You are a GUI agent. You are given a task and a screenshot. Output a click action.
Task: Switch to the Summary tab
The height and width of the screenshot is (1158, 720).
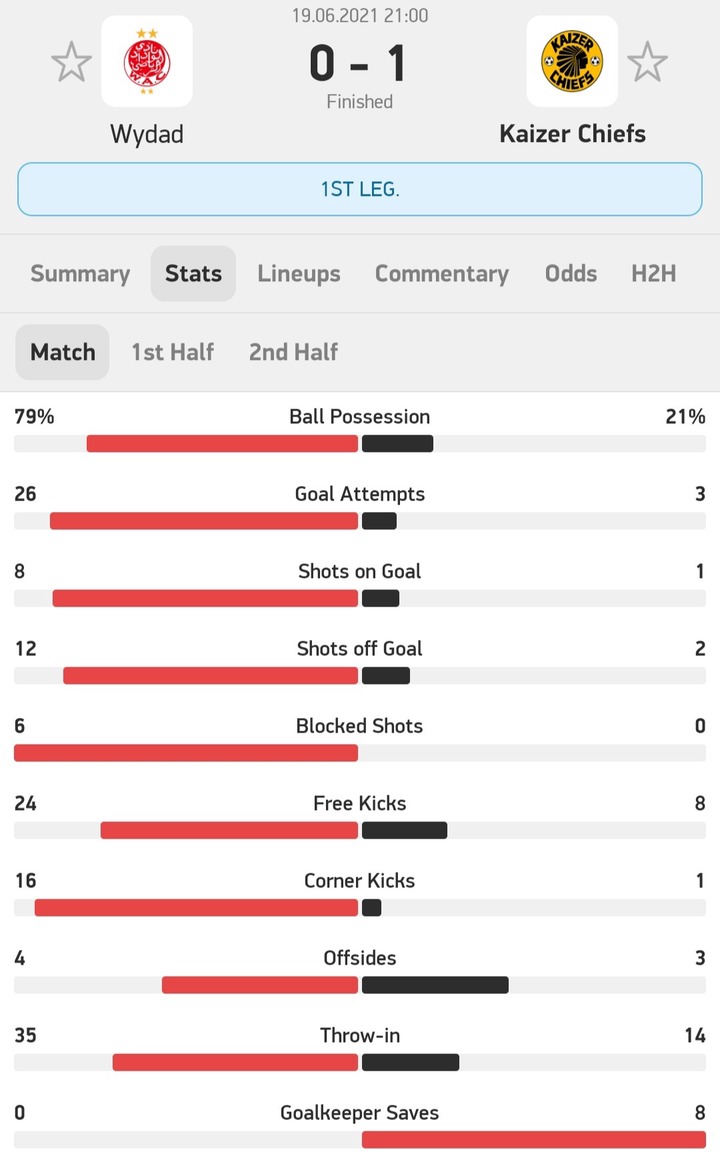80,273
